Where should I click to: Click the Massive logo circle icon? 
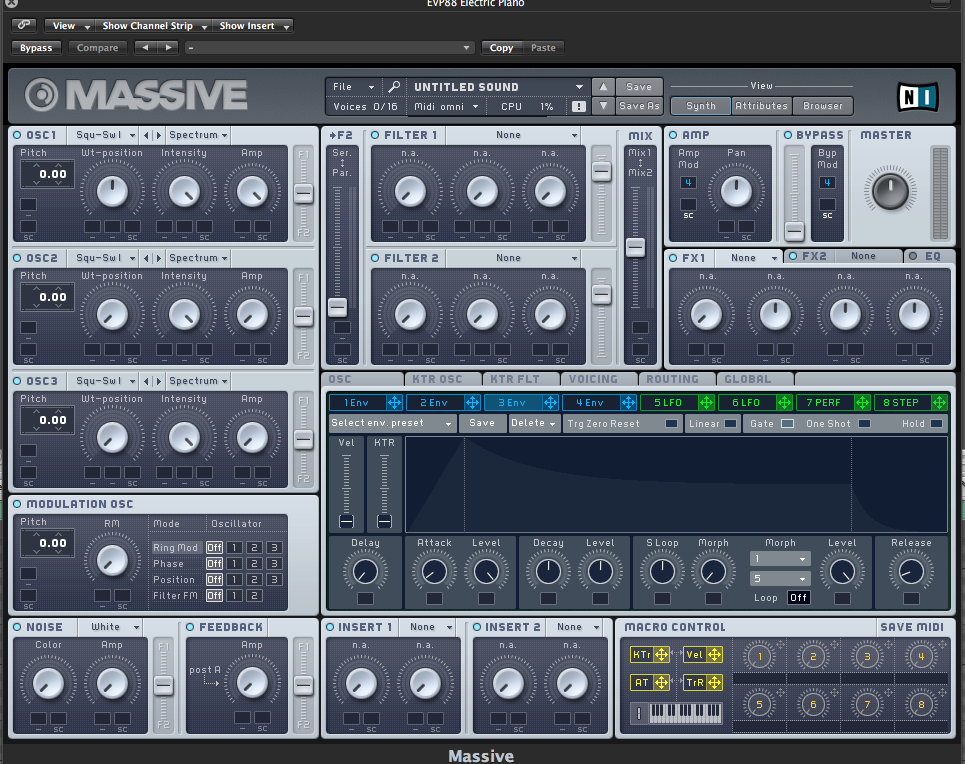[x=41, y=95]
